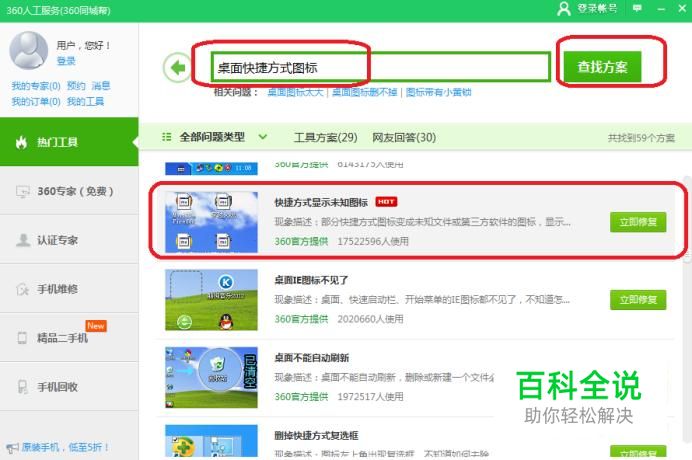Viewport: 692px width, 460px height.
Task: Click the flame icon beside 热门工具
Action: click(x=21, y=142)
